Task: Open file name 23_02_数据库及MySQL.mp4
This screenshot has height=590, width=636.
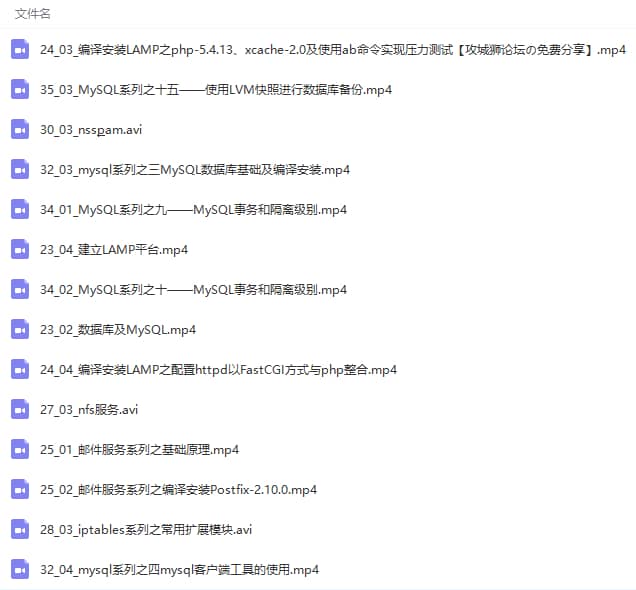Action: coord(118,330)
